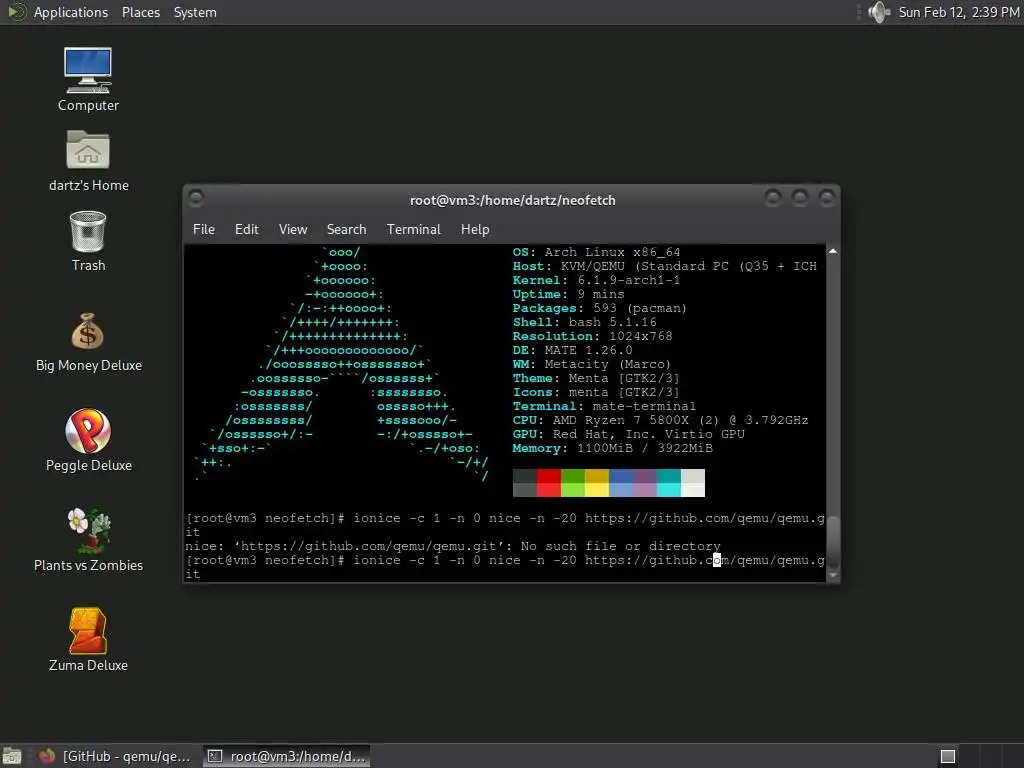The width and height of the screenshot is (1024, 768).
Task: Click the 'Packages: 593 (pacman)' line
Action: pyautogui.click(x=600, y=308)
